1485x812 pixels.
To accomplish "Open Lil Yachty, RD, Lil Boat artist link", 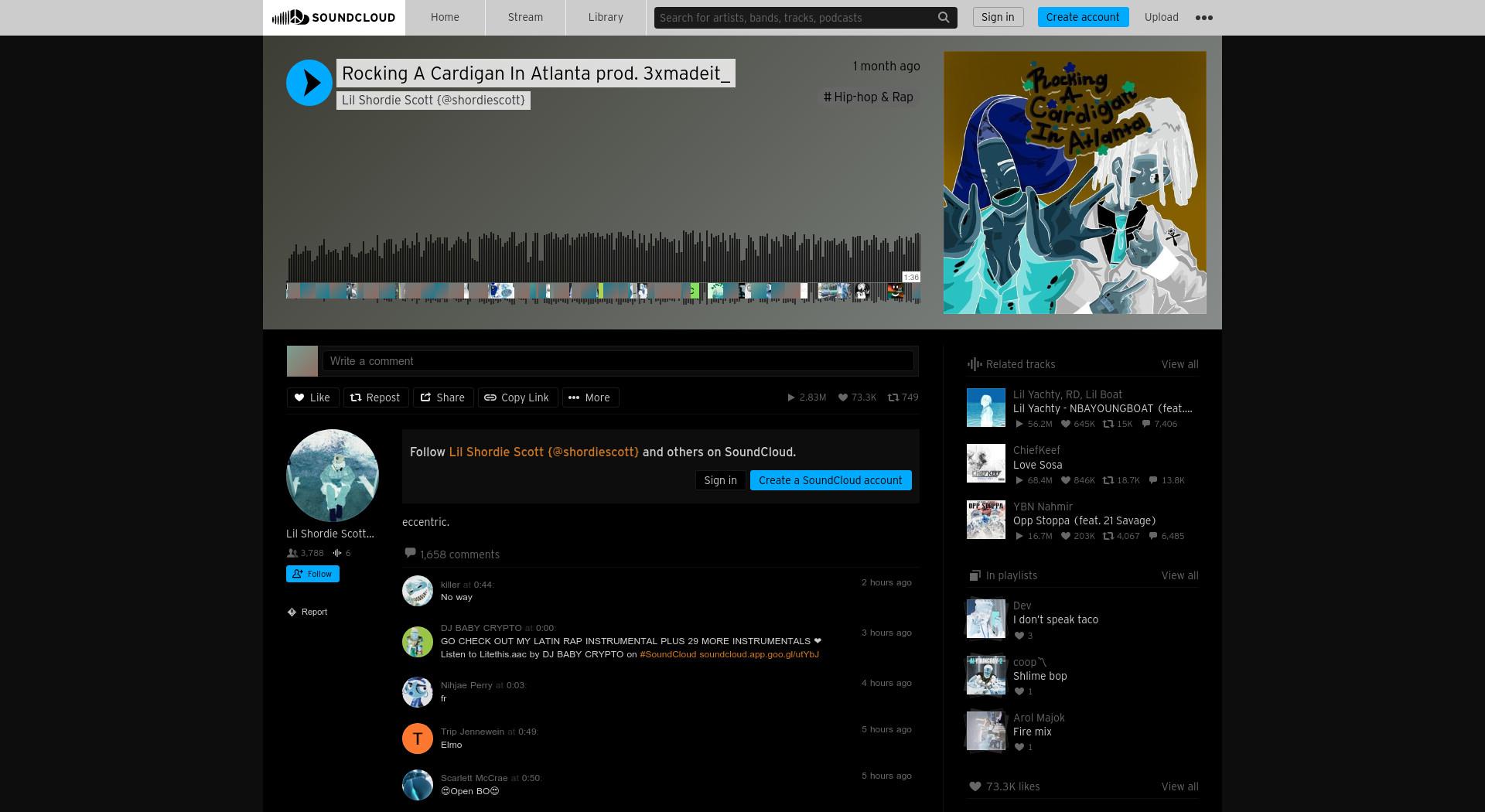I will (x=1067, y=394).
